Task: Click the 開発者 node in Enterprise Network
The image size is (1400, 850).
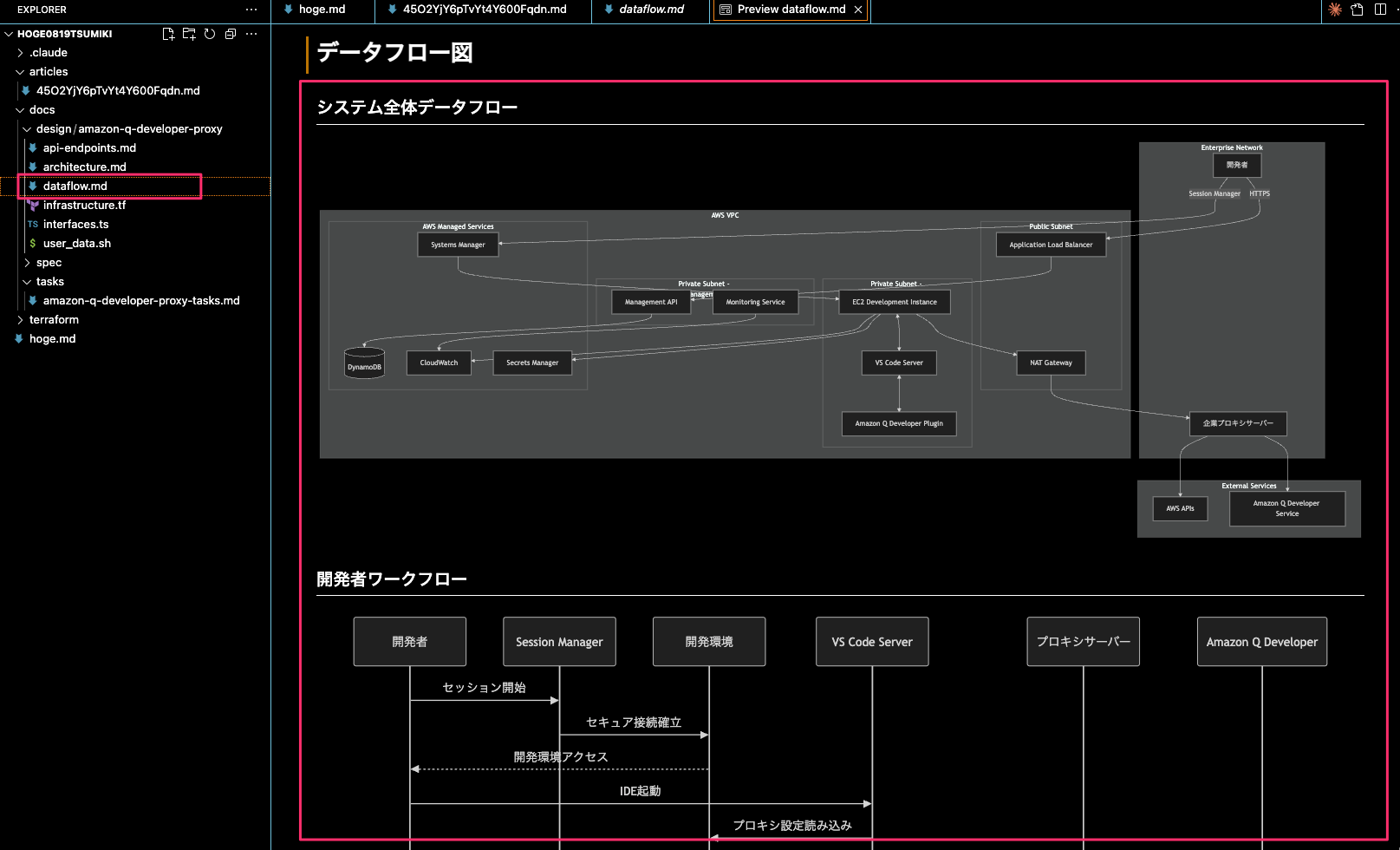Action: coord(1237,165)
